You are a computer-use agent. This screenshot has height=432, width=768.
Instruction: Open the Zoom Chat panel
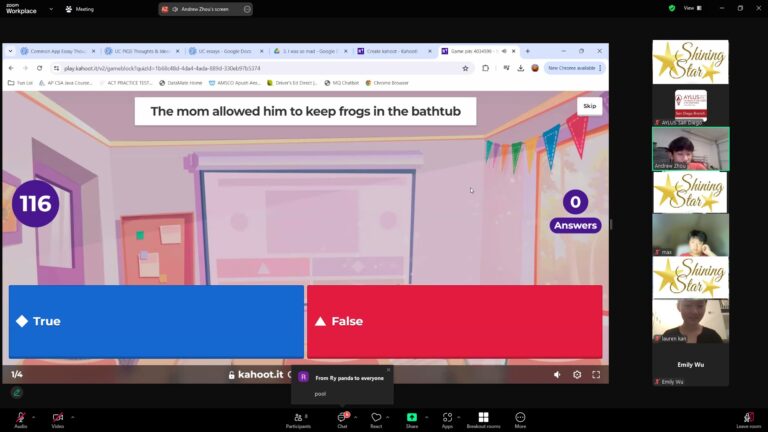click(x=342, y=420)
